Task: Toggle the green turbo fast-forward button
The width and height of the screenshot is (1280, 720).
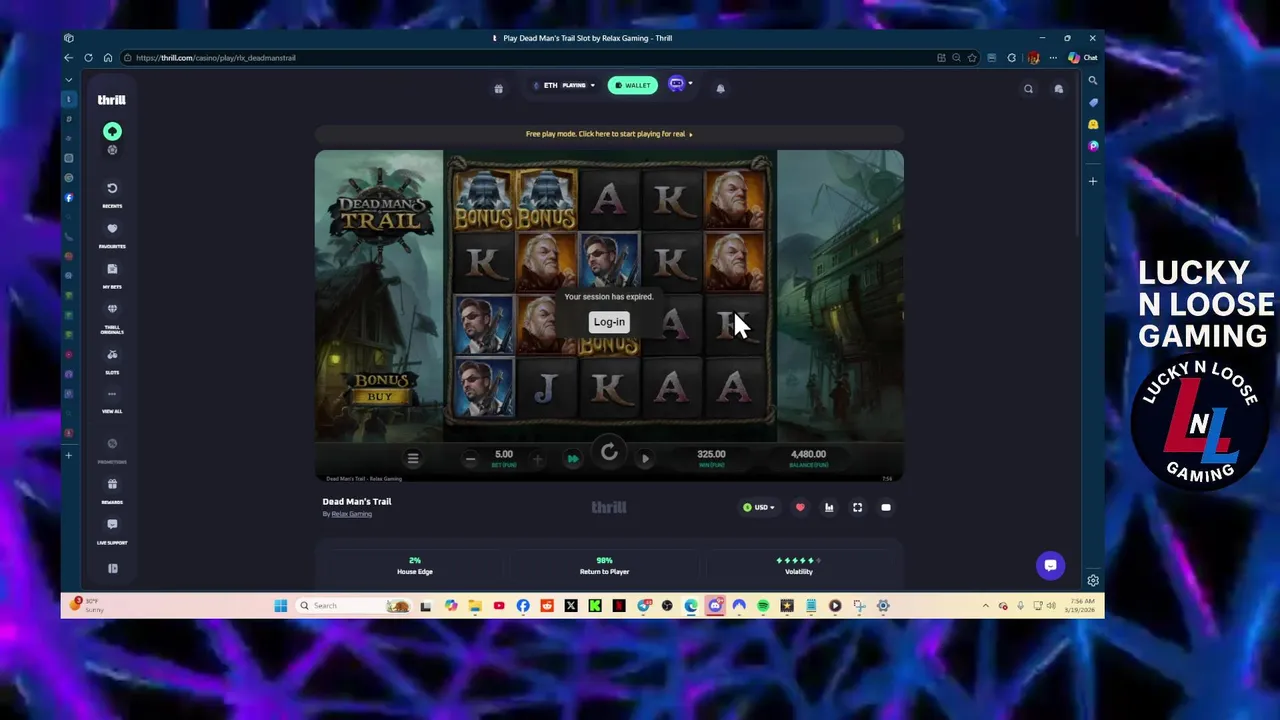Action: [573, 459]
